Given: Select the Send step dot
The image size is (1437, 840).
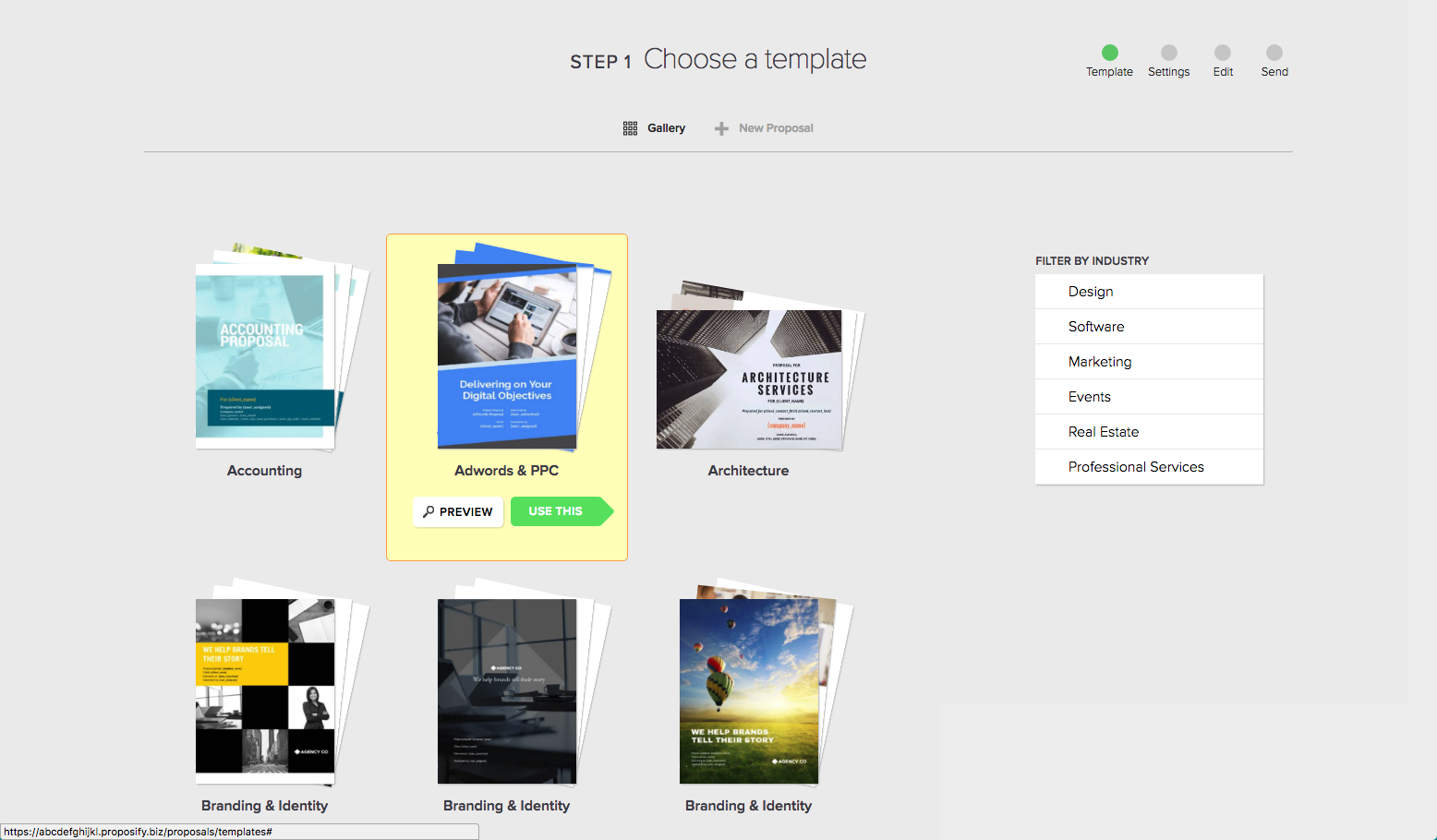Looking at the screenshot, I should click(1274, 53).
